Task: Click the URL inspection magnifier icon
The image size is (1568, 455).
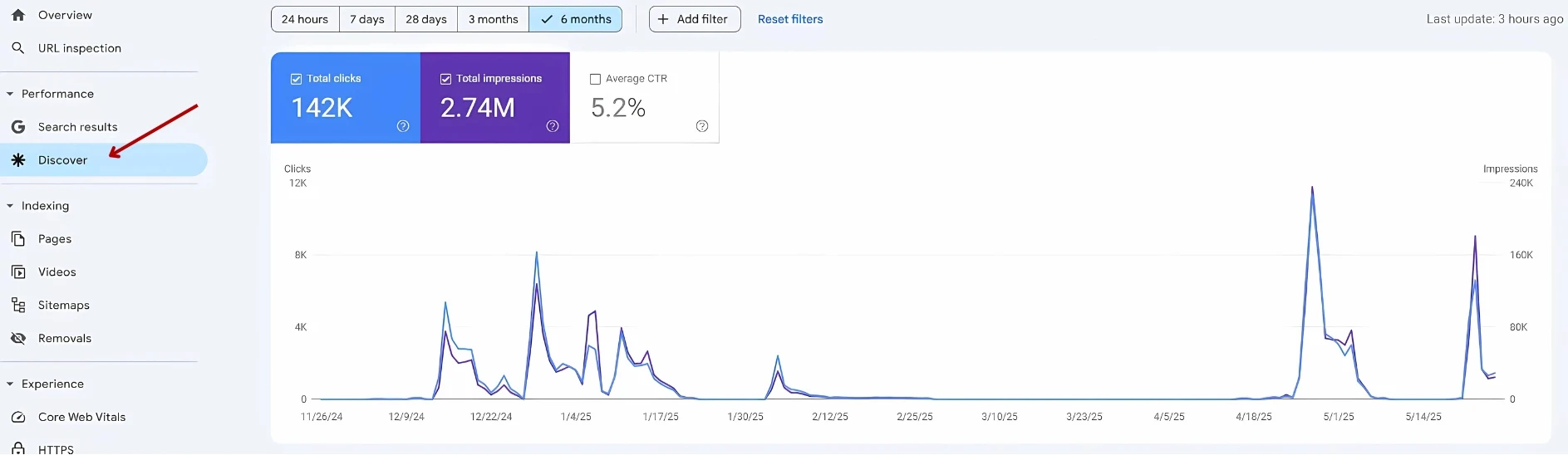Action: point(18,48)
